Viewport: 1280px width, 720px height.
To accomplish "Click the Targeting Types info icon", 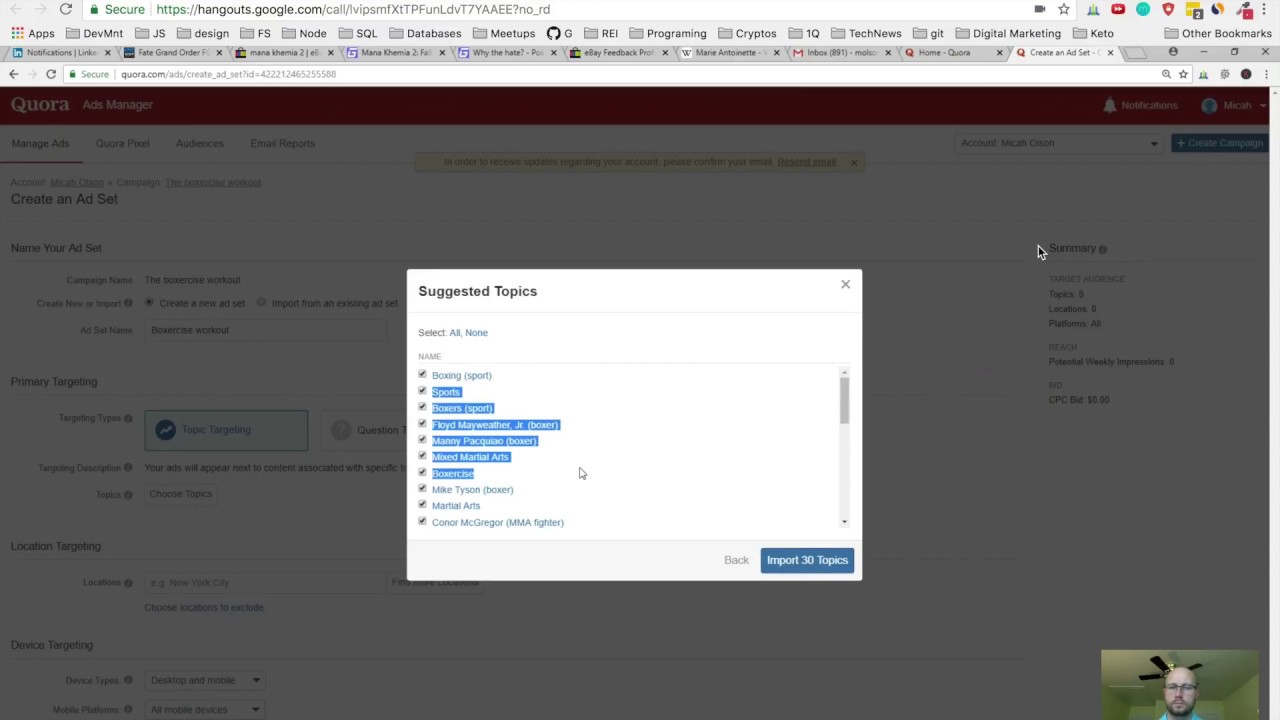I will click(128, 418).
